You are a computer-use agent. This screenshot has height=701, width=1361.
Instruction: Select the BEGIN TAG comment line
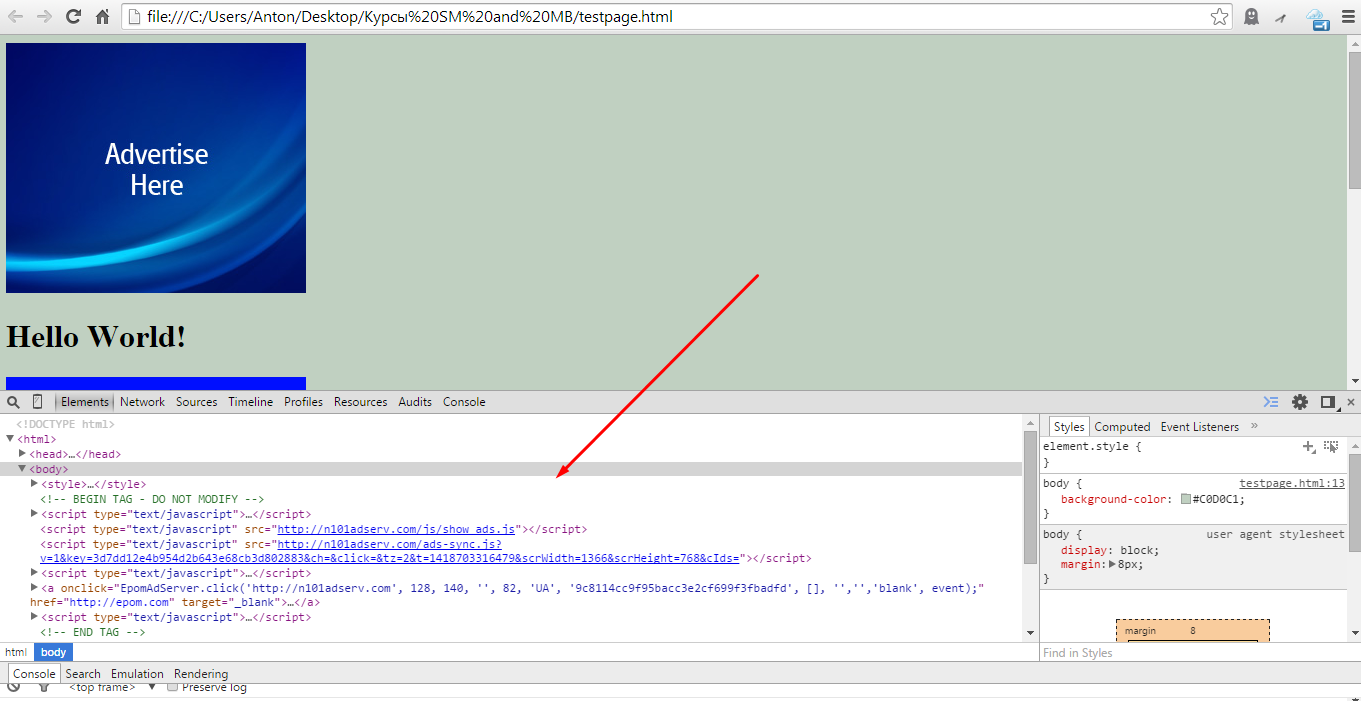pyautogui.click(x=152, y=499)
